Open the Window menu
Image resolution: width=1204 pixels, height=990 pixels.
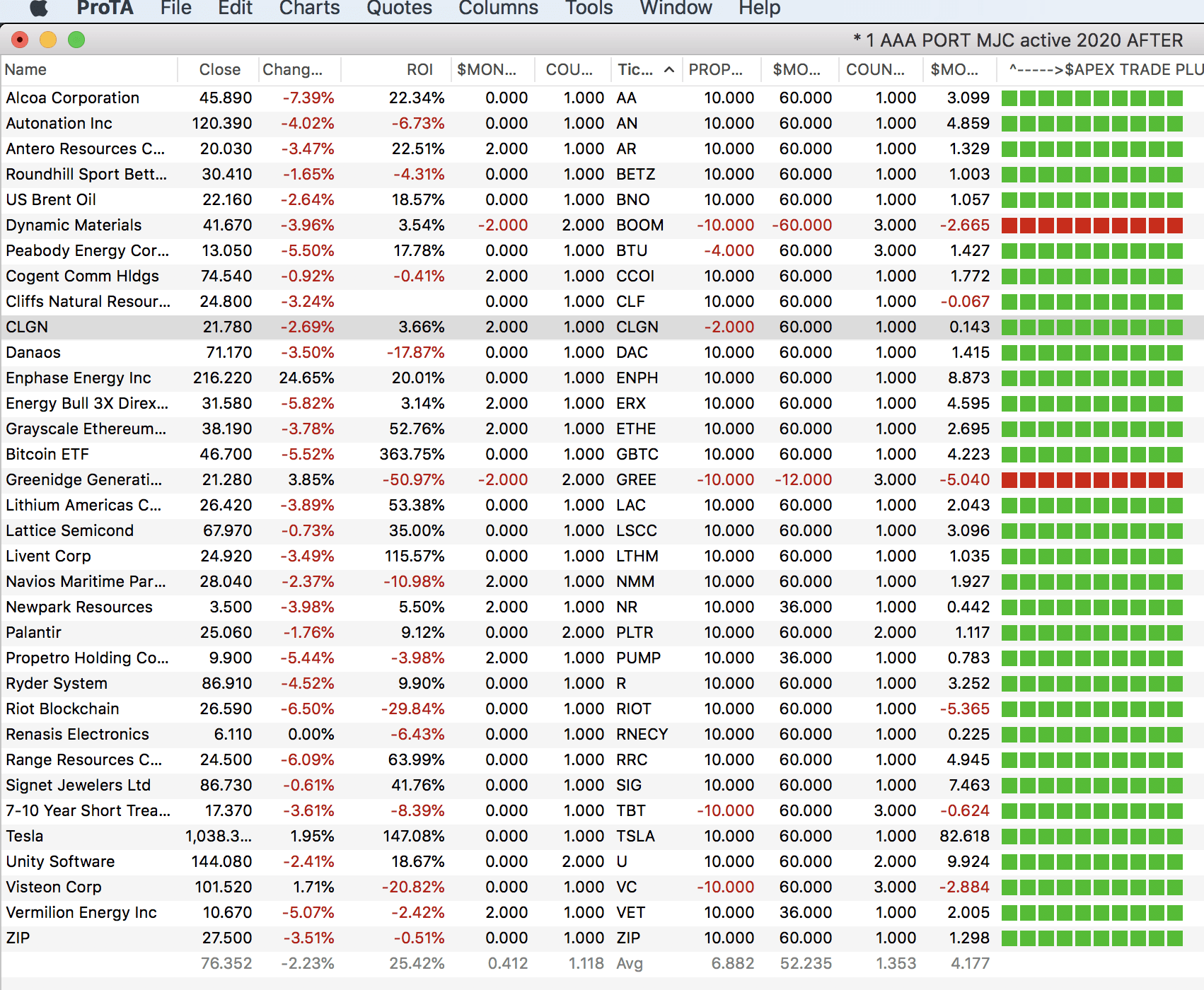point(676,8)
